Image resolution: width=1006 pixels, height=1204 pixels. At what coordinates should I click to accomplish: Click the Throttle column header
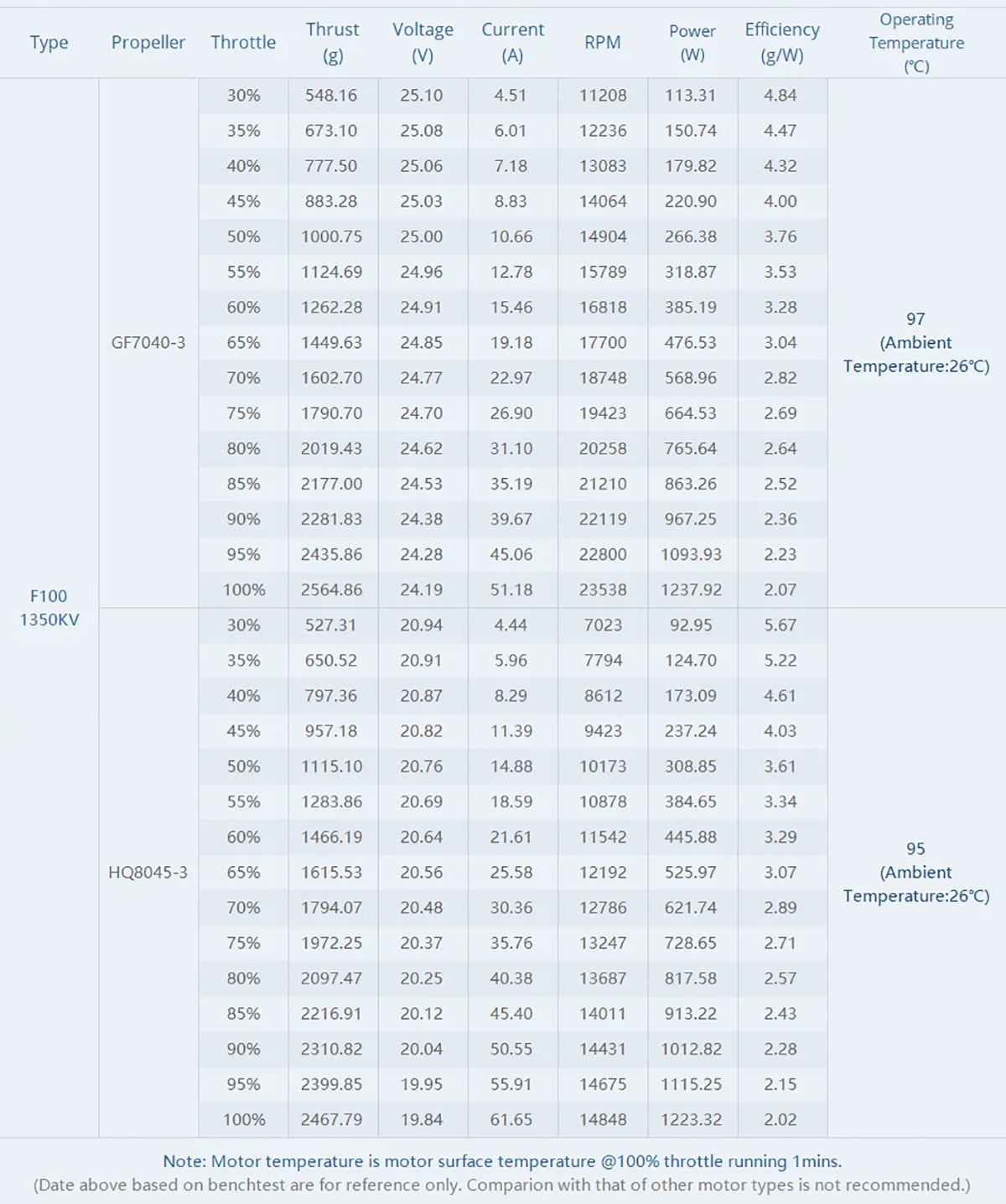[243, 42]
